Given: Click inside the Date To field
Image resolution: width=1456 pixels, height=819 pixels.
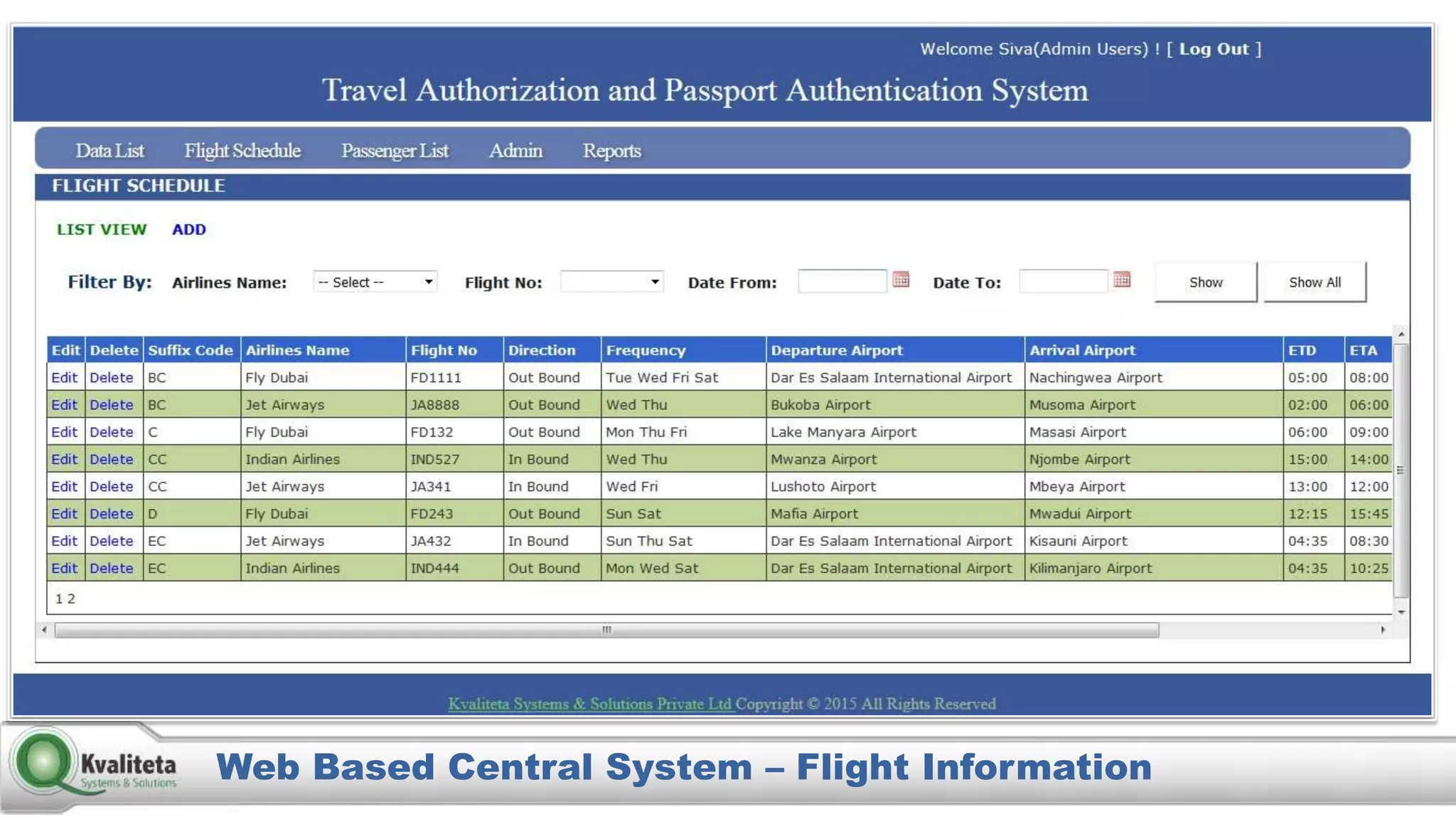Looking at the screenshot, I should (x=1064, y=282).
